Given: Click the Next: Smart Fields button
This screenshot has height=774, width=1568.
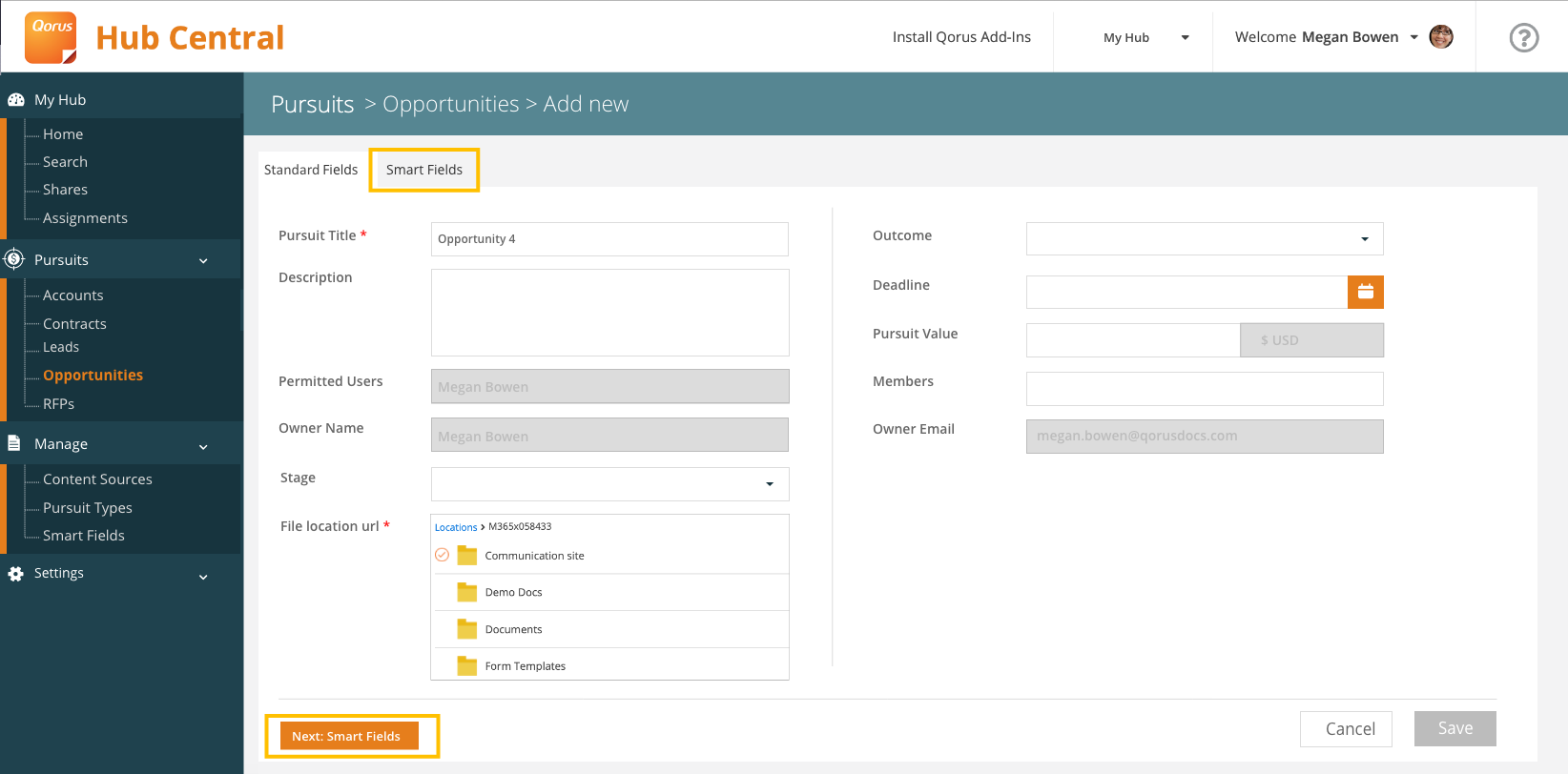Looking at the screenshot, I should (x=349, y=736).
